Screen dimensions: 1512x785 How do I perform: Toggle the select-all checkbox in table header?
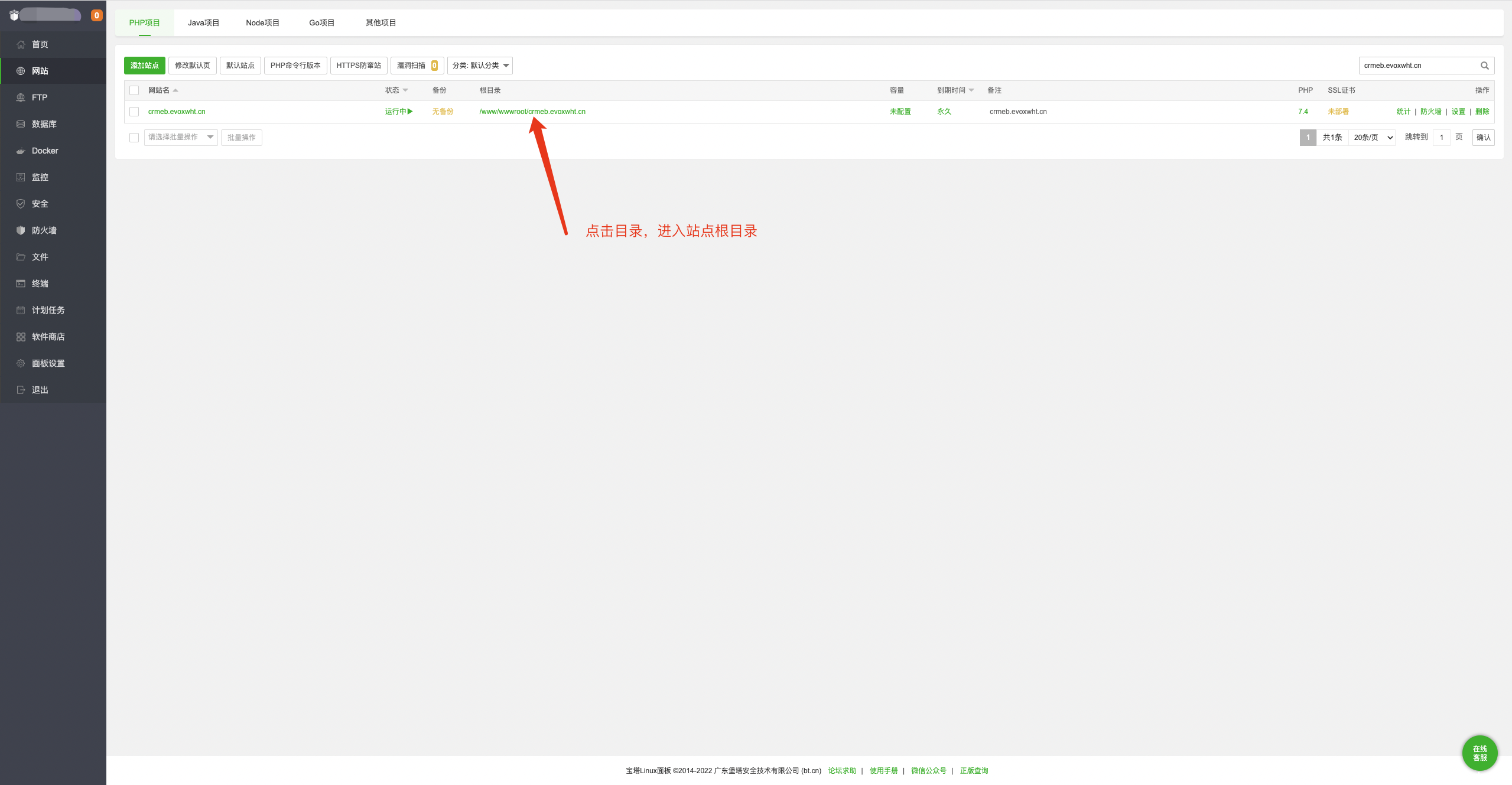[x=134, y=90]
